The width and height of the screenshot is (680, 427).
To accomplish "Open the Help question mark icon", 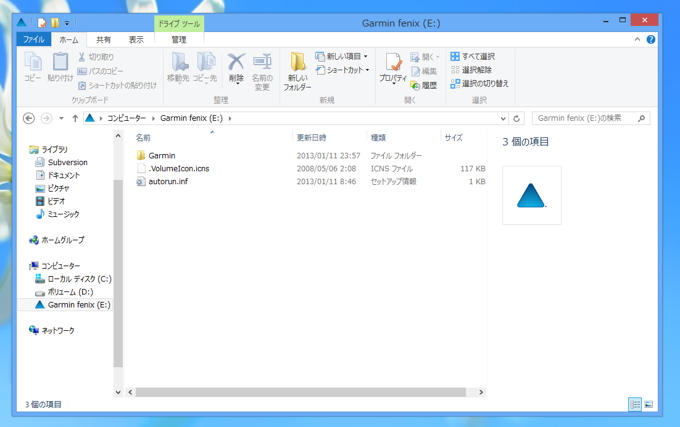I will point(651,39).
